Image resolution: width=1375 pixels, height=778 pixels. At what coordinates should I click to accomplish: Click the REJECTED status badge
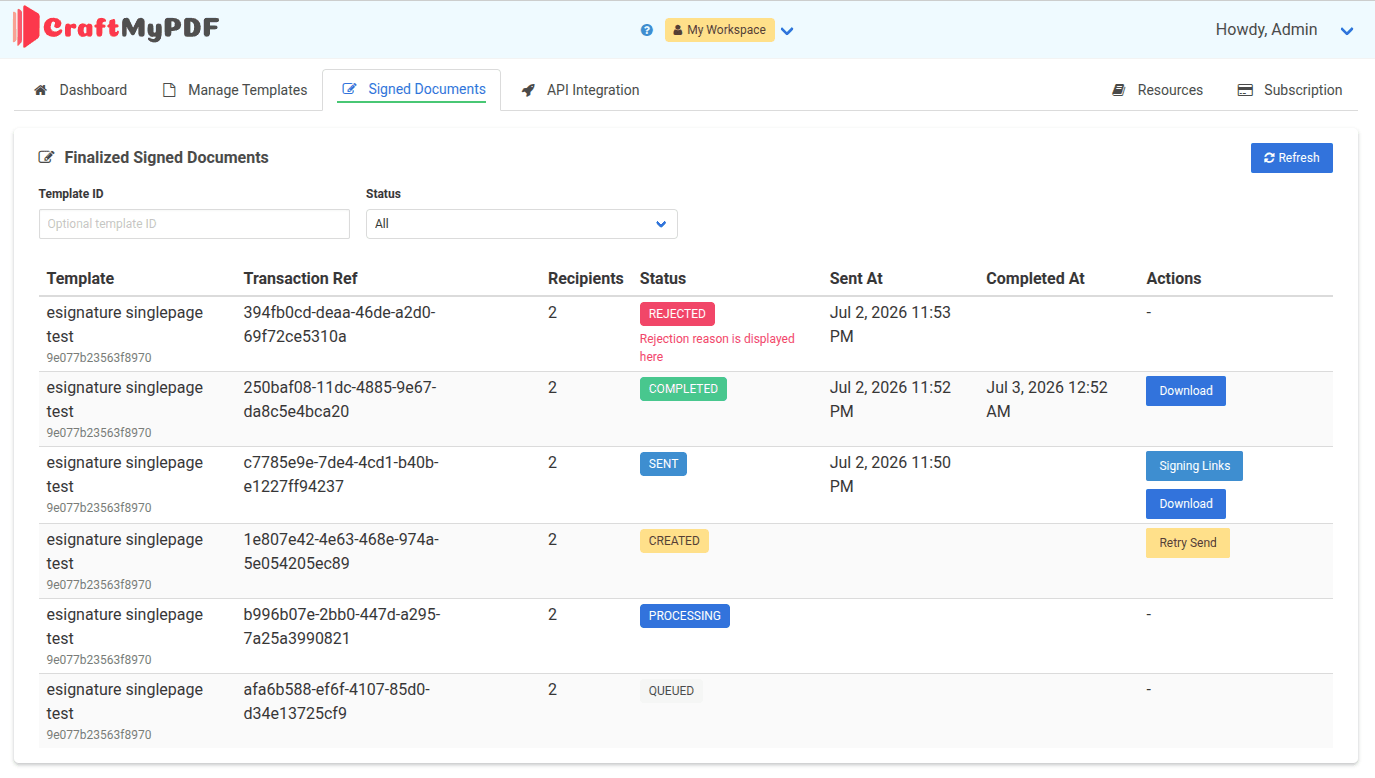(x=677, y=314)
